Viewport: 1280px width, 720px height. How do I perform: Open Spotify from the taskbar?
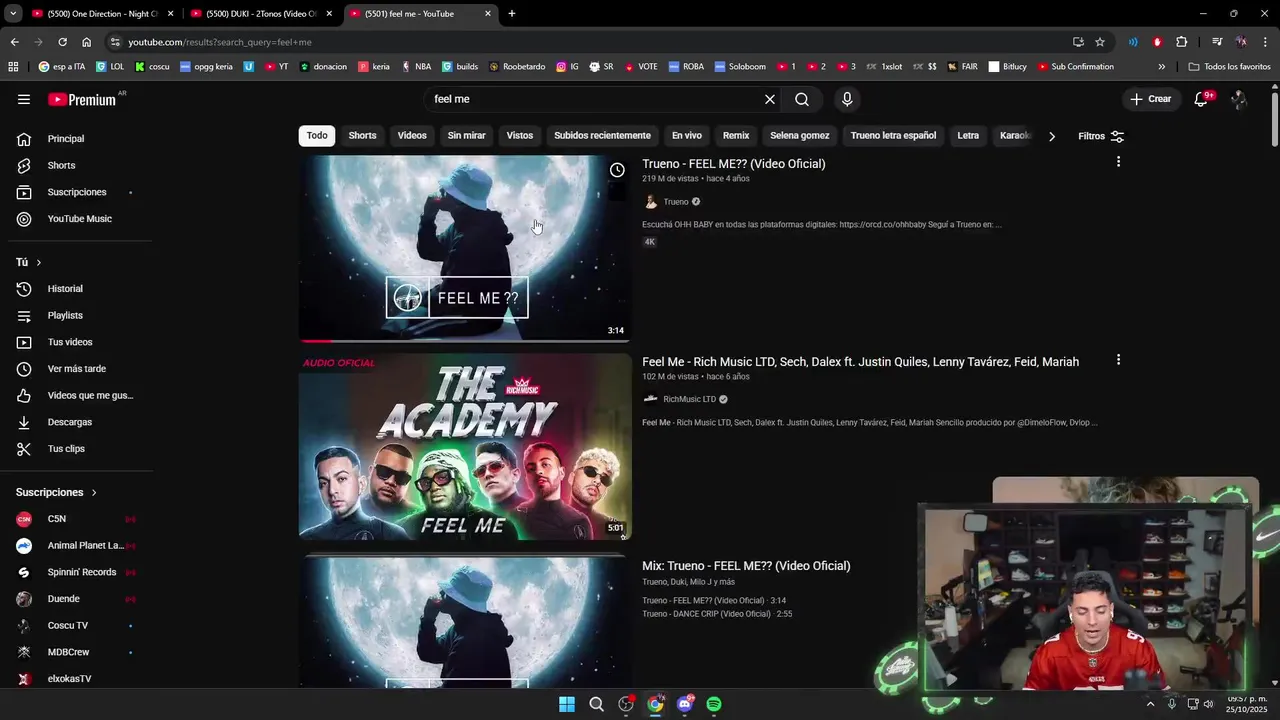coord(714,704)
